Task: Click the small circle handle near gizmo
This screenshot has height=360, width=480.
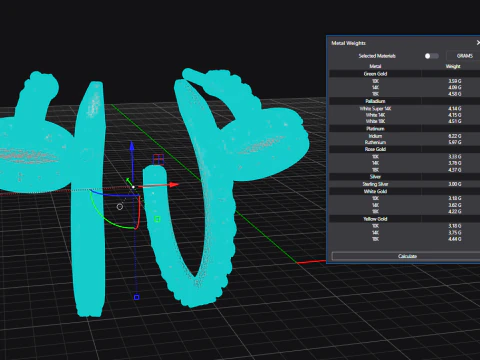Action: [x=120, y=207]
